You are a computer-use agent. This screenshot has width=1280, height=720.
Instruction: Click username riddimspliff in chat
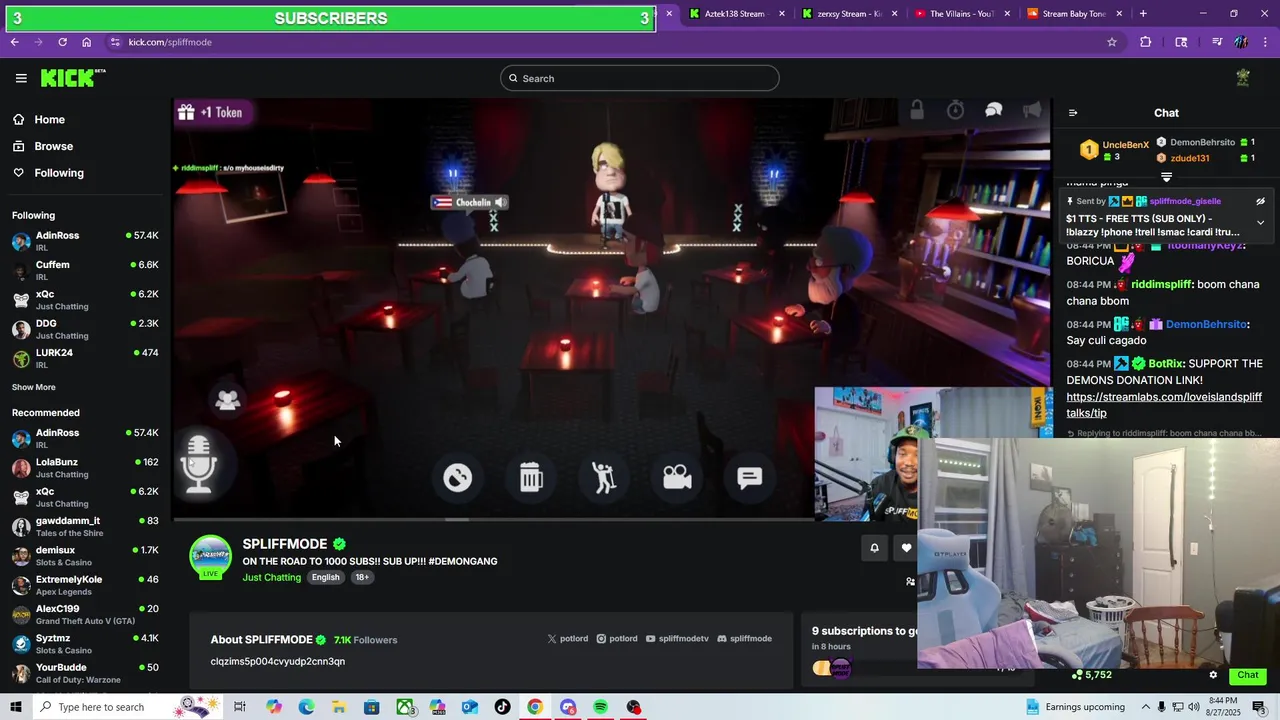coord(1162,284)
